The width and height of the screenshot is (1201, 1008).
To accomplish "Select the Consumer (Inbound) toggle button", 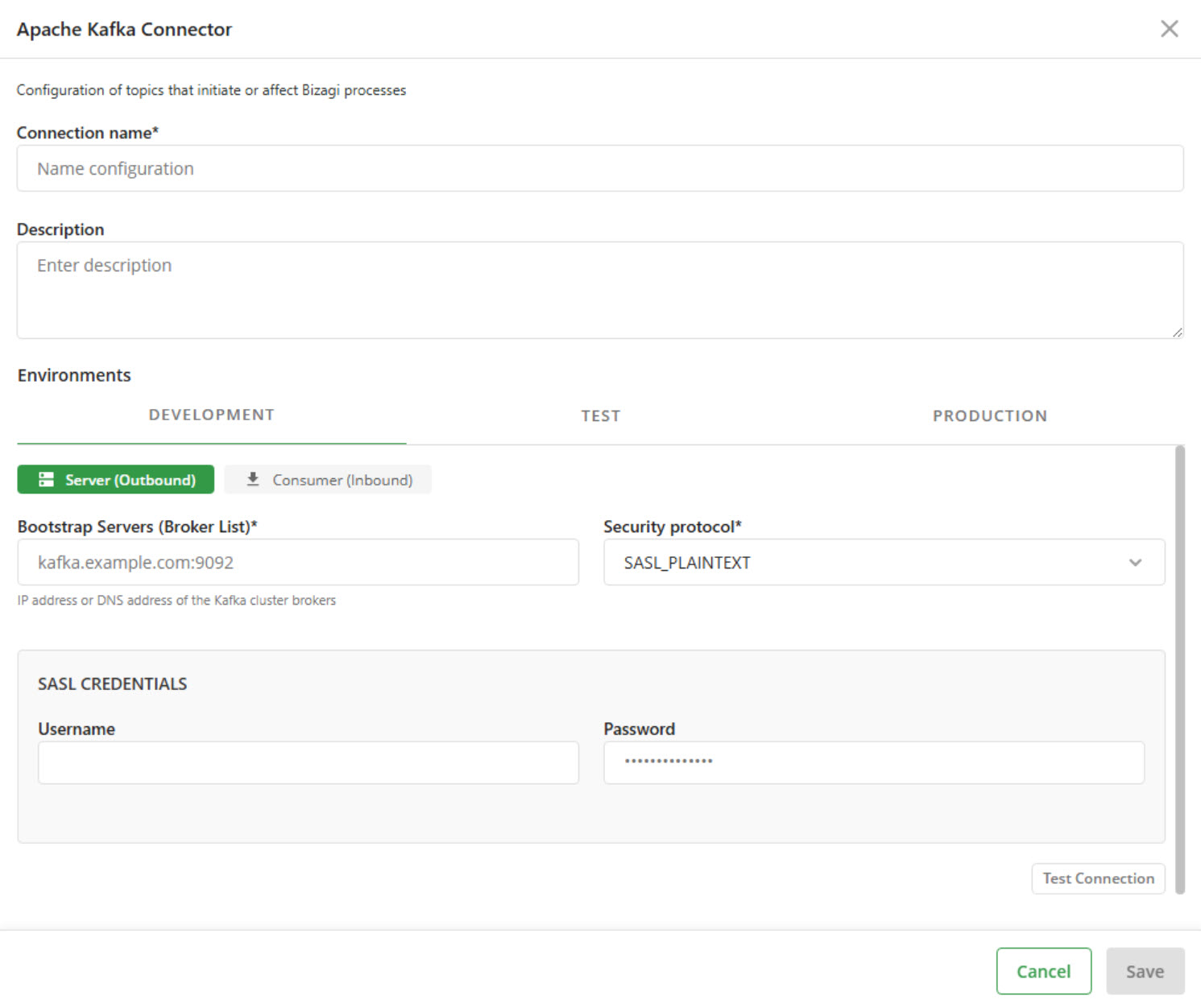I will tap(328, 480).
